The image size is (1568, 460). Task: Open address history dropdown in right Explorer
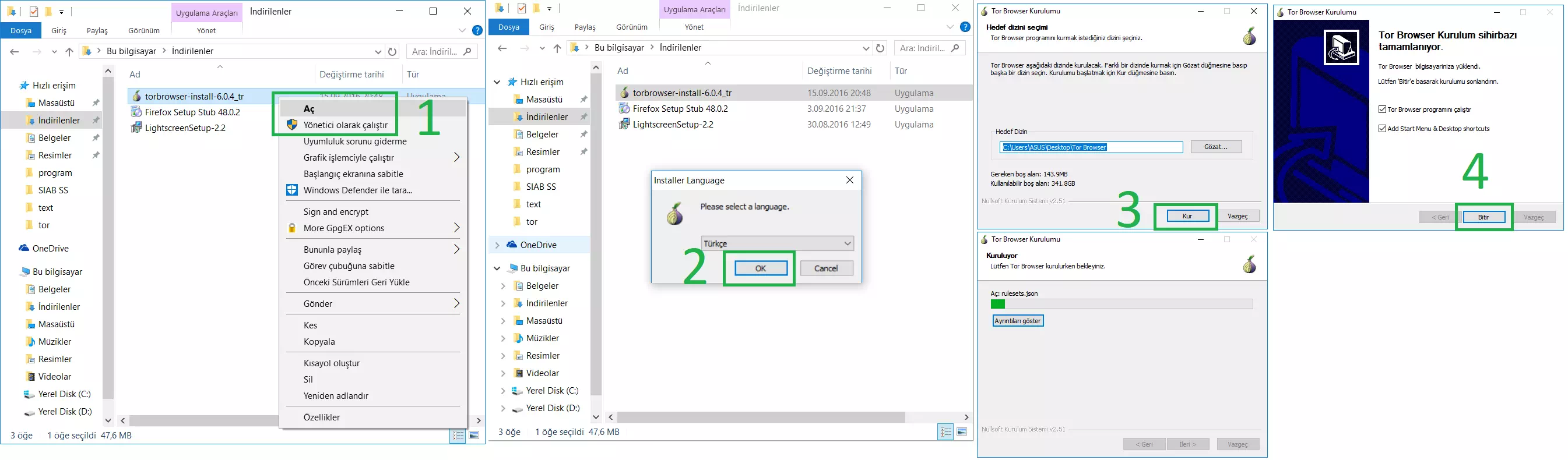click(866, 48)
